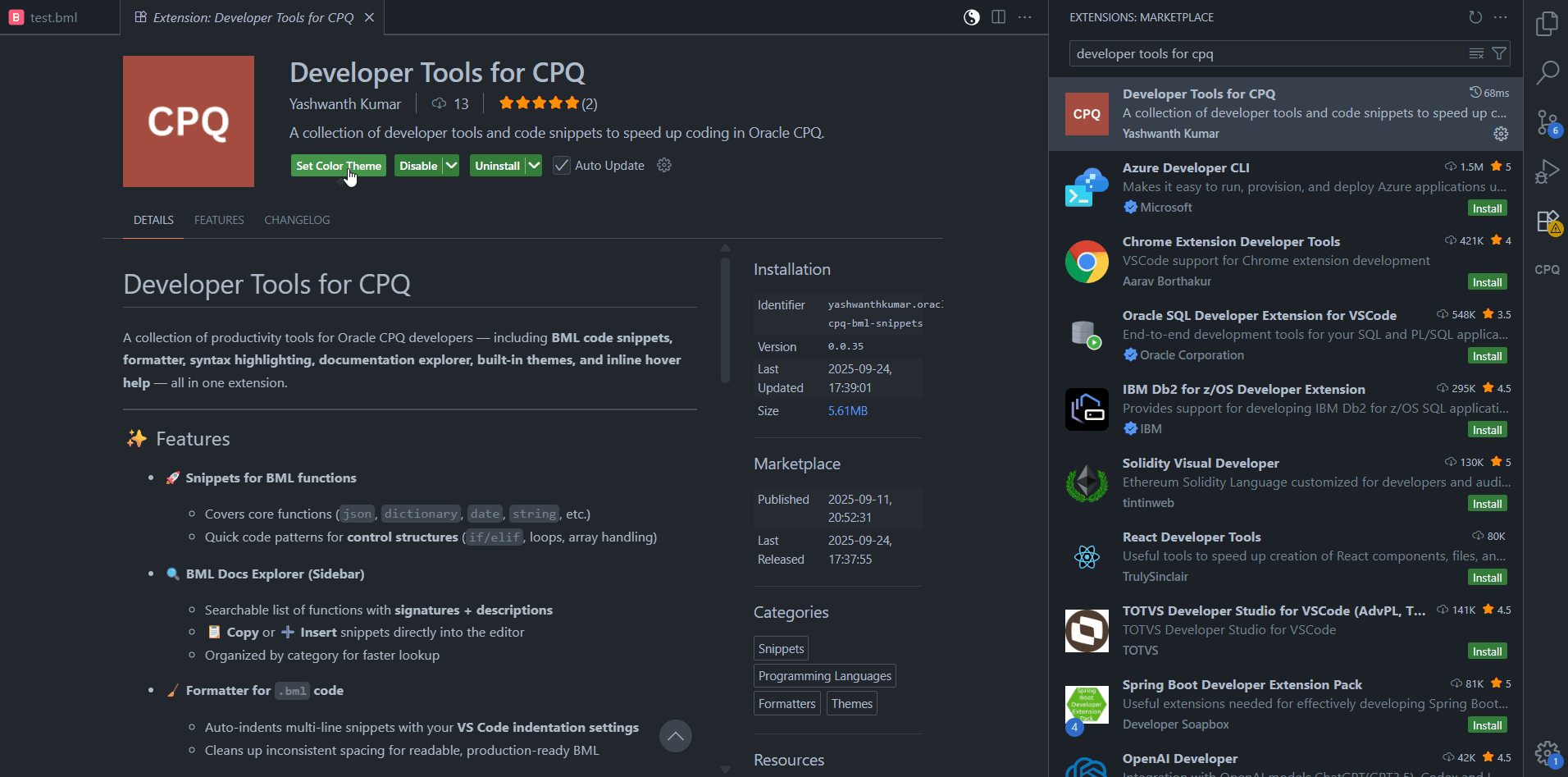Switch to the test.bml editor tab
The width and height of the screenshot is (1568, 777).
point(59,17)
